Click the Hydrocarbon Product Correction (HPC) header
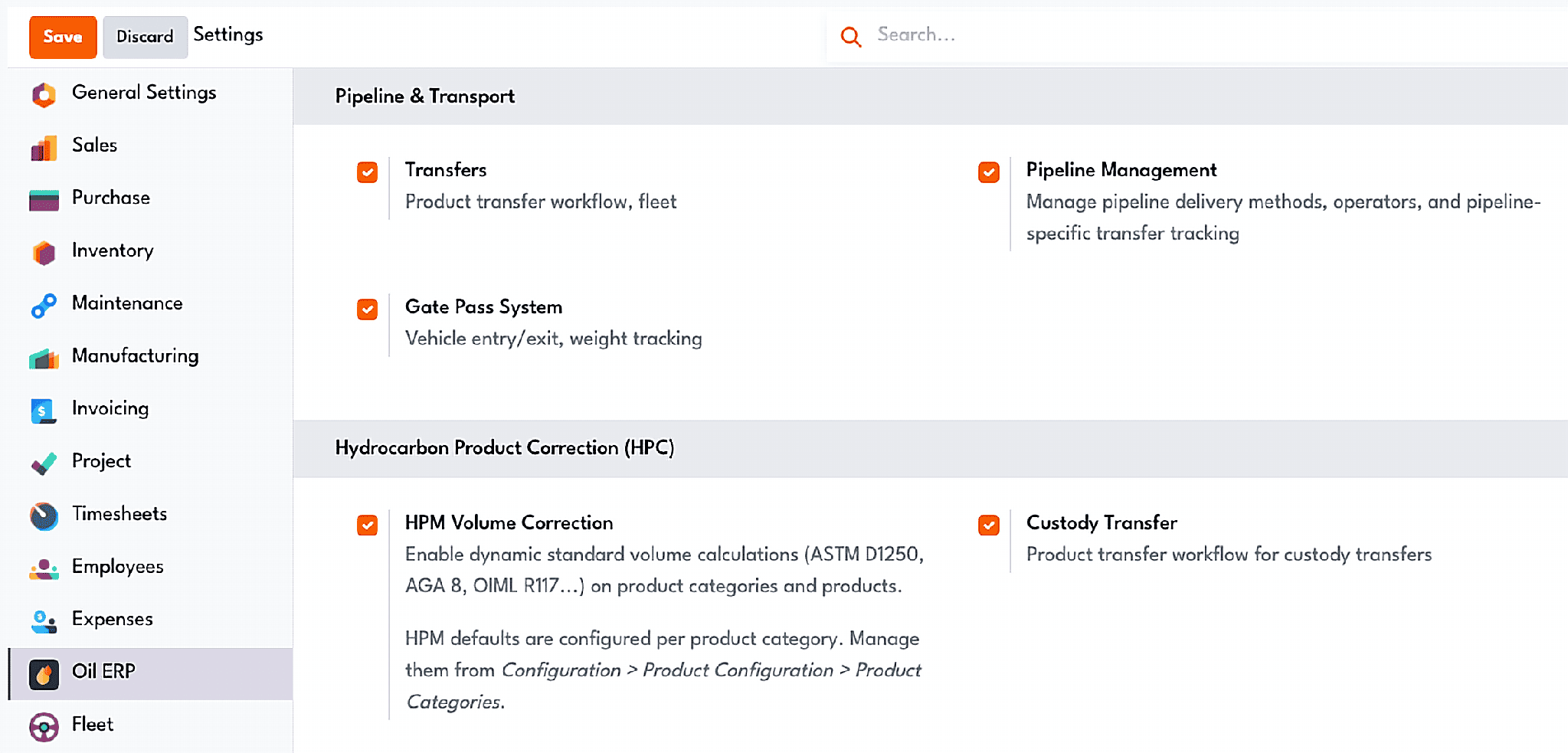Viewport: 1568px width, 753px height. pos(505,448)
